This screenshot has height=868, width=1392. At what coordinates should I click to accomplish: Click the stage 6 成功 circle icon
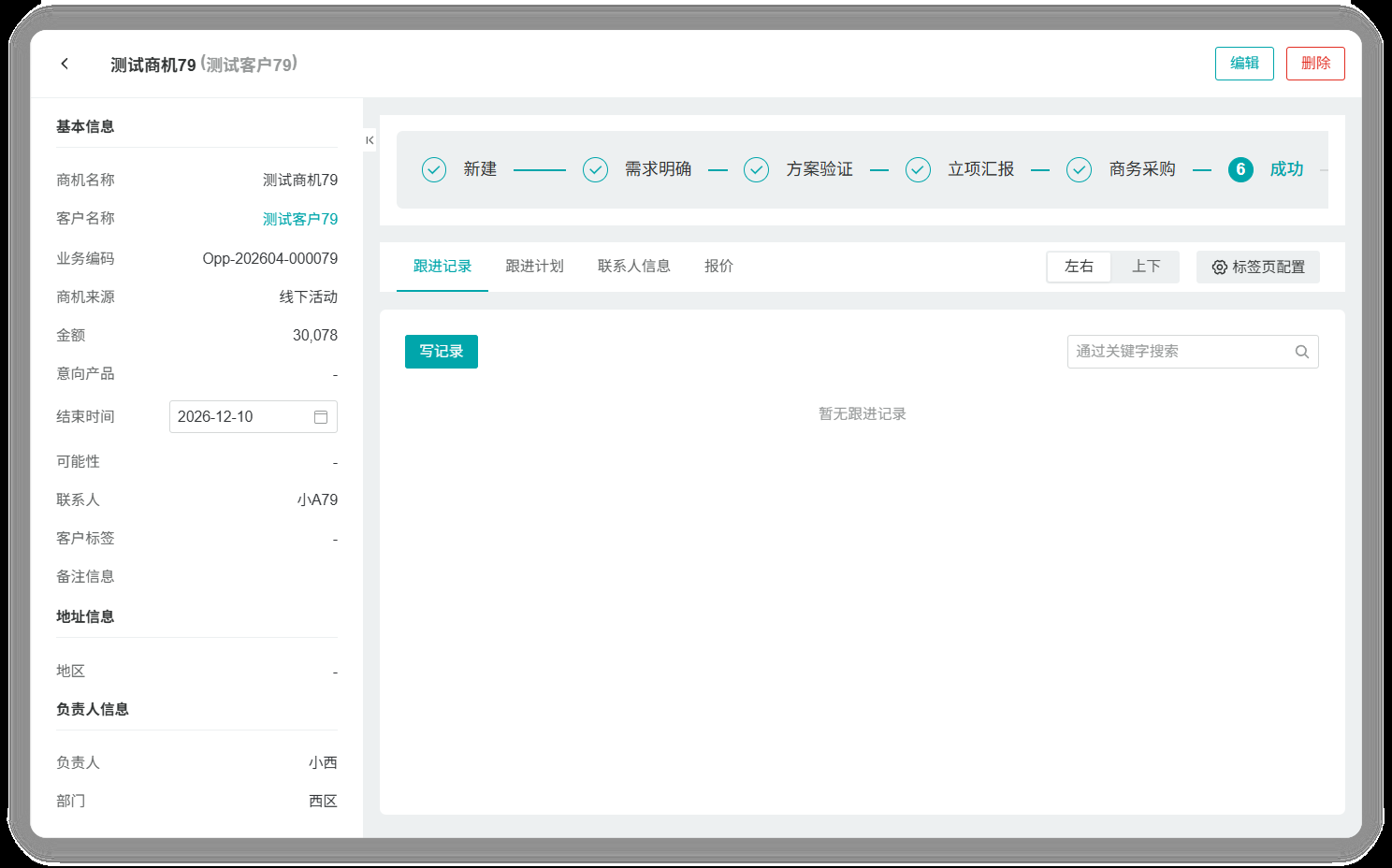[x=1240, y=169]
